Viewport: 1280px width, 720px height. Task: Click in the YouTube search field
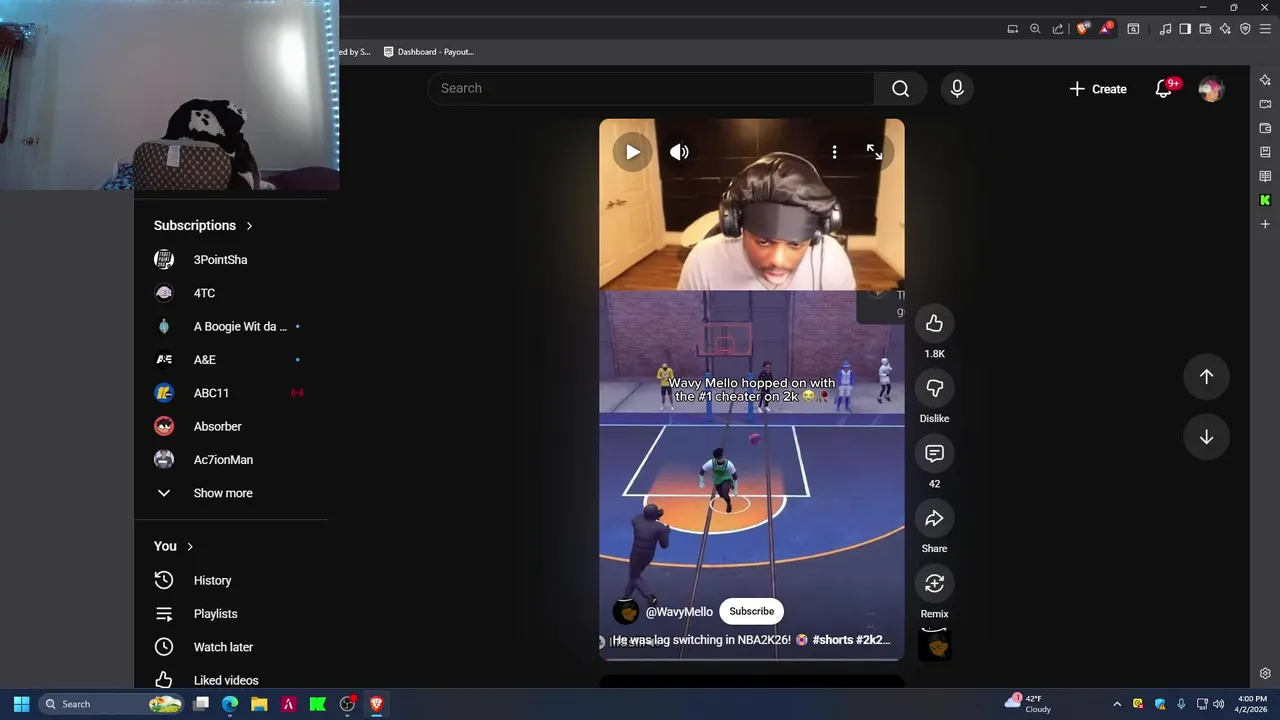click(651, 89)
